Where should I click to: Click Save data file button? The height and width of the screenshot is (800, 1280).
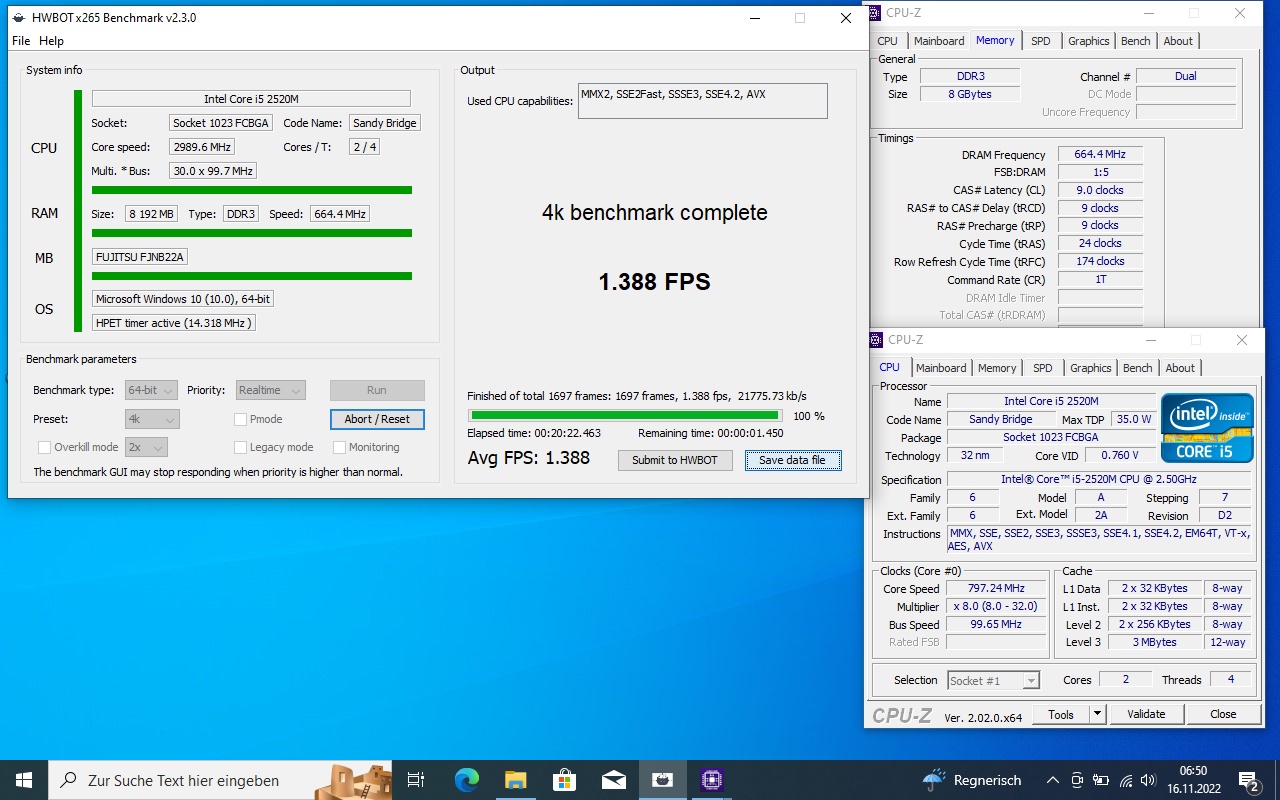(792, 460)
